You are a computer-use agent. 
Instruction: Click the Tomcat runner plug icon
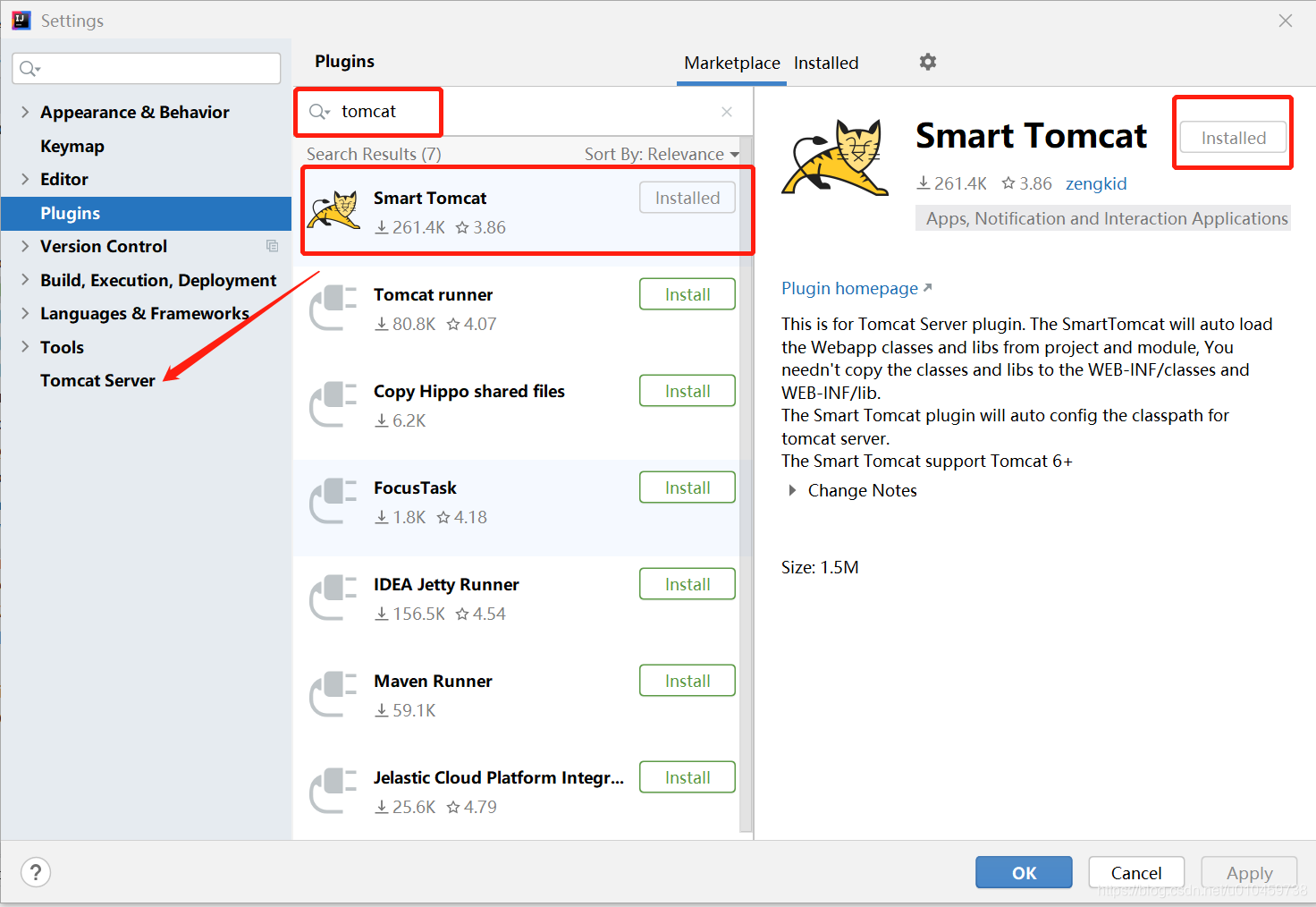point(333,308)
